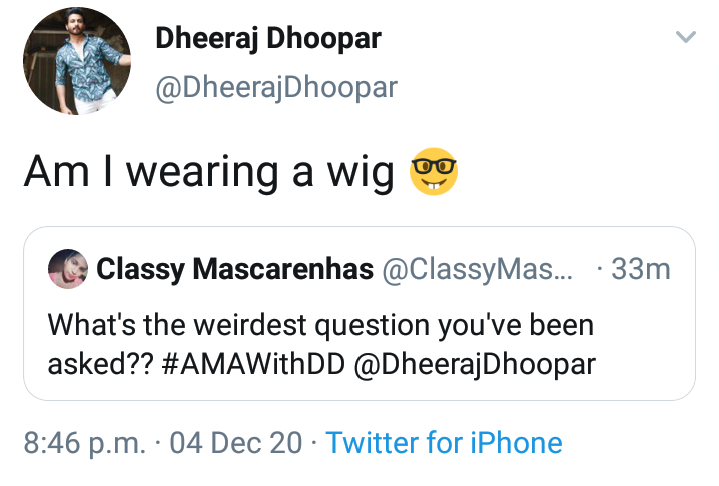Screen dimensions: 719x486
Task: Open Dheeraj Dhoopar's profile picture
Action: click(77, 61)
